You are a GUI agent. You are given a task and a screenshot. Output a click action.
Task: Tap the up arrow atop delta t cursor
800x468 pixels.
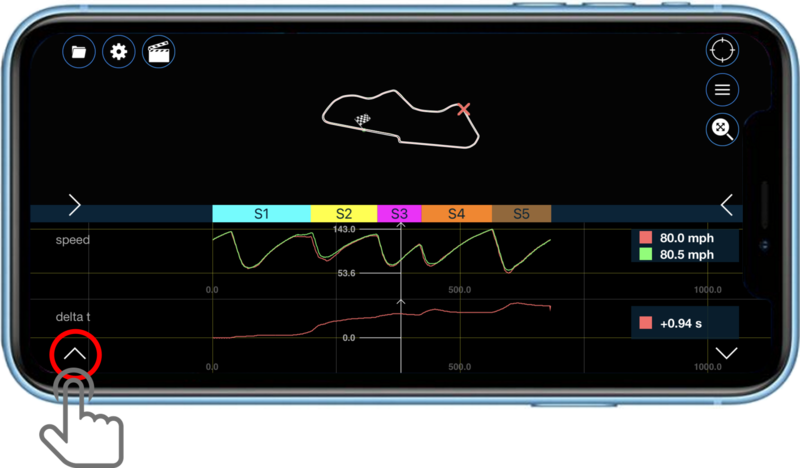click(401, 302)
